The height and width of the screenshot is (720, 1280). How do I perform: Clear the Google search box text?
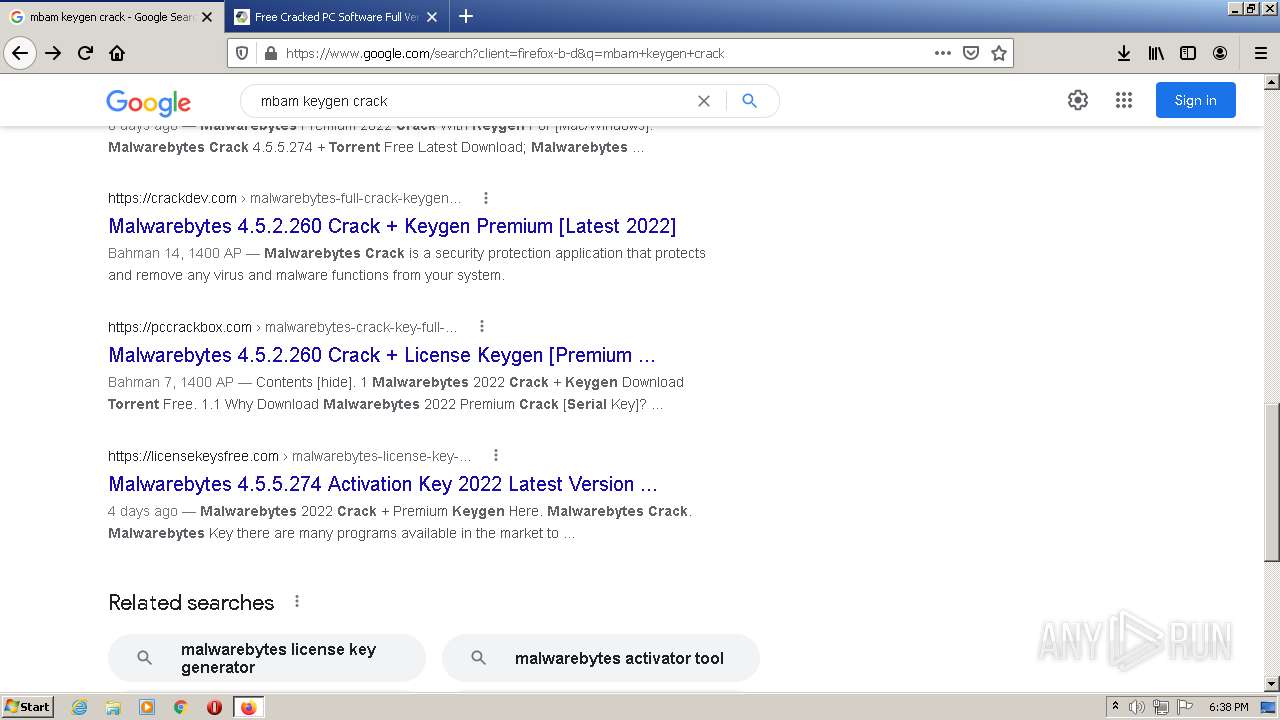(704, 101)
